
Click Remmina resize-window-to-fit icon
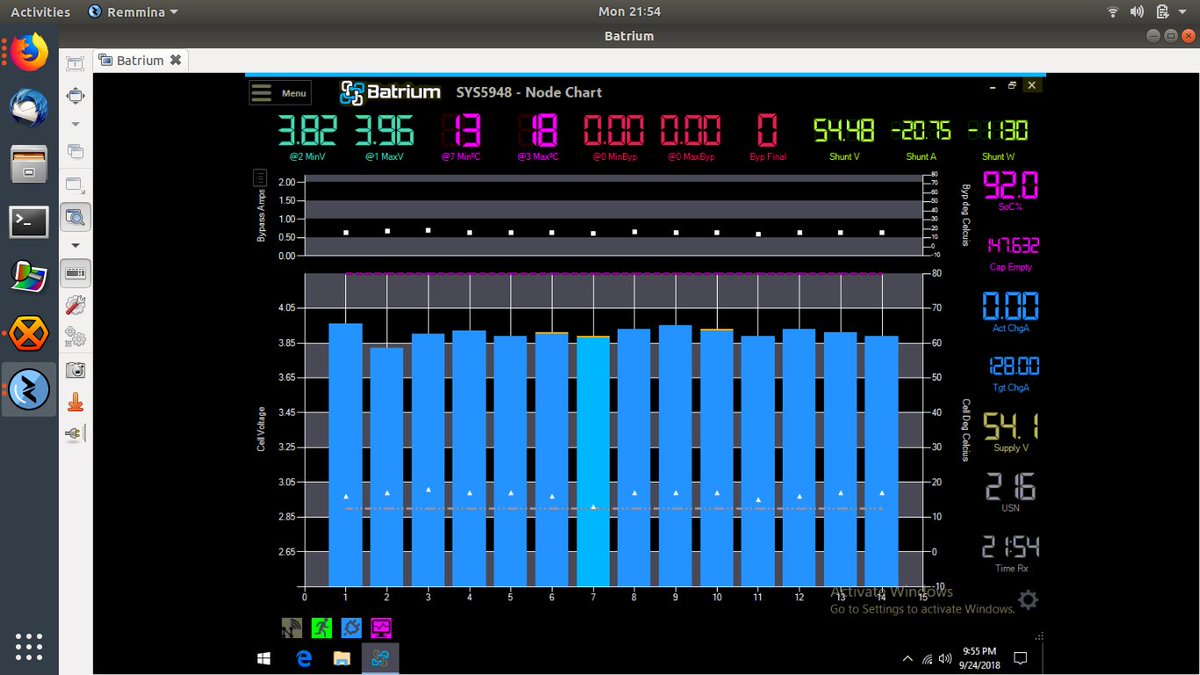click(75, 64)
